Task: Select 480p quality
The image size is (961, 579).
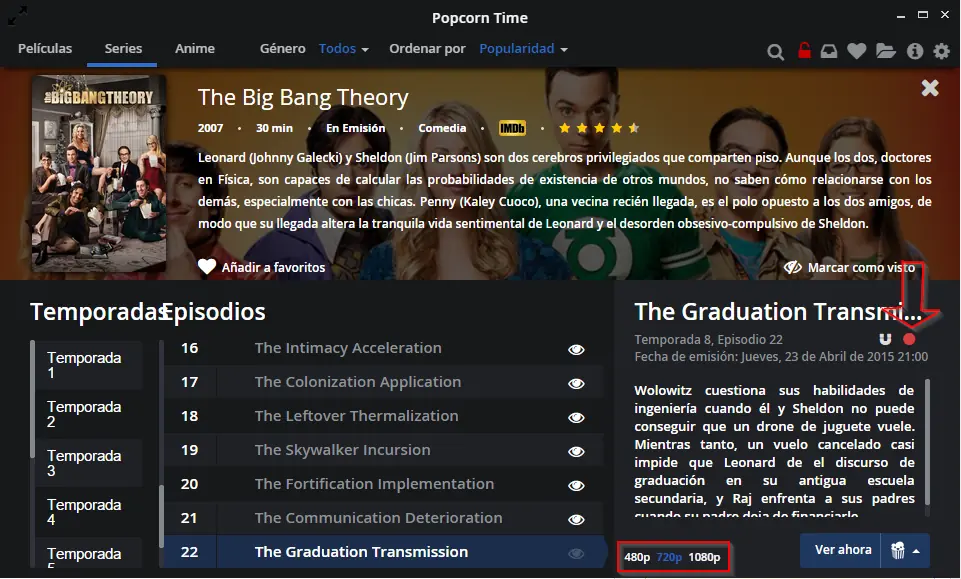Action: point(637,557)
